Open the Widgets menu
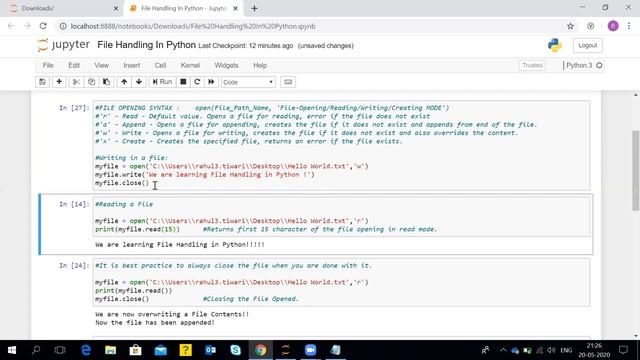The height and width of the screenshot is (360, 640). tap(226, 65)
